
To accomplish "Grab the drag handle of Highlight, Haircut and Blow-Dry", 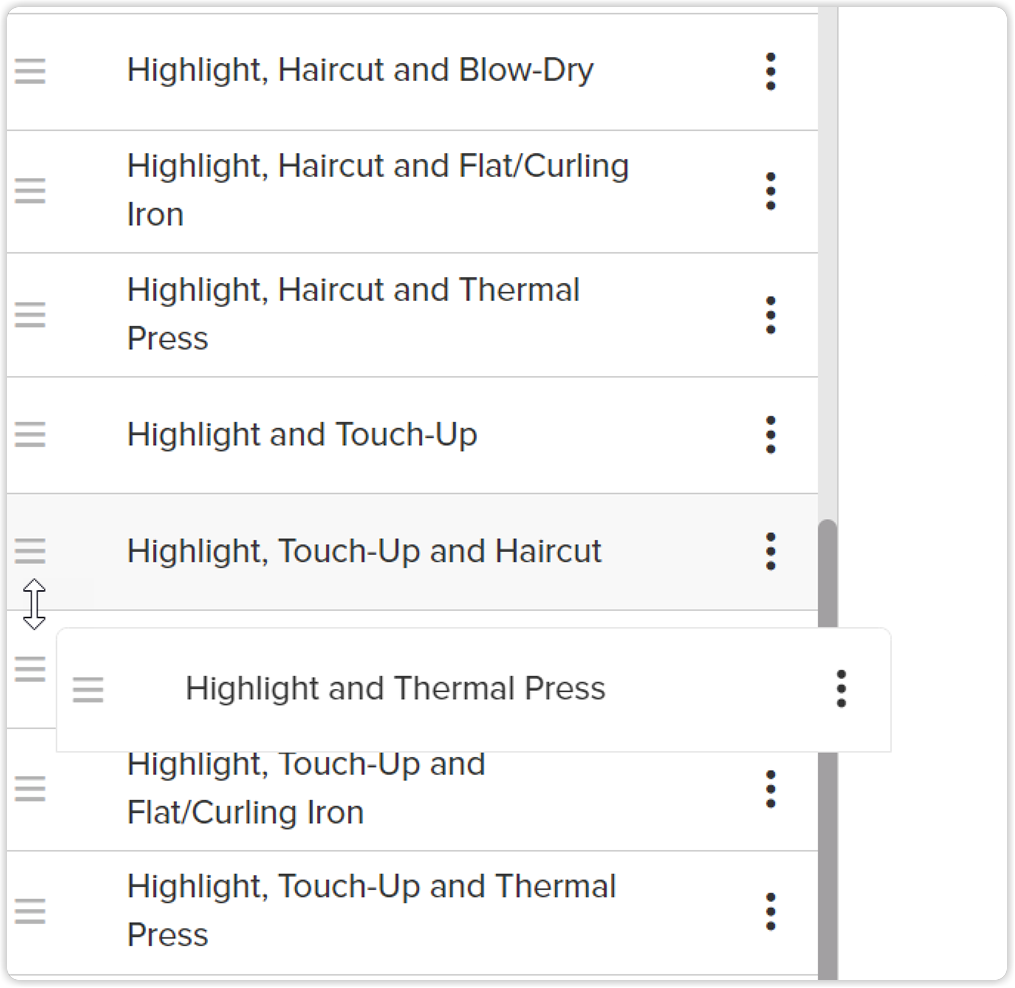I will pyautogui.click(x=30, y=71).
